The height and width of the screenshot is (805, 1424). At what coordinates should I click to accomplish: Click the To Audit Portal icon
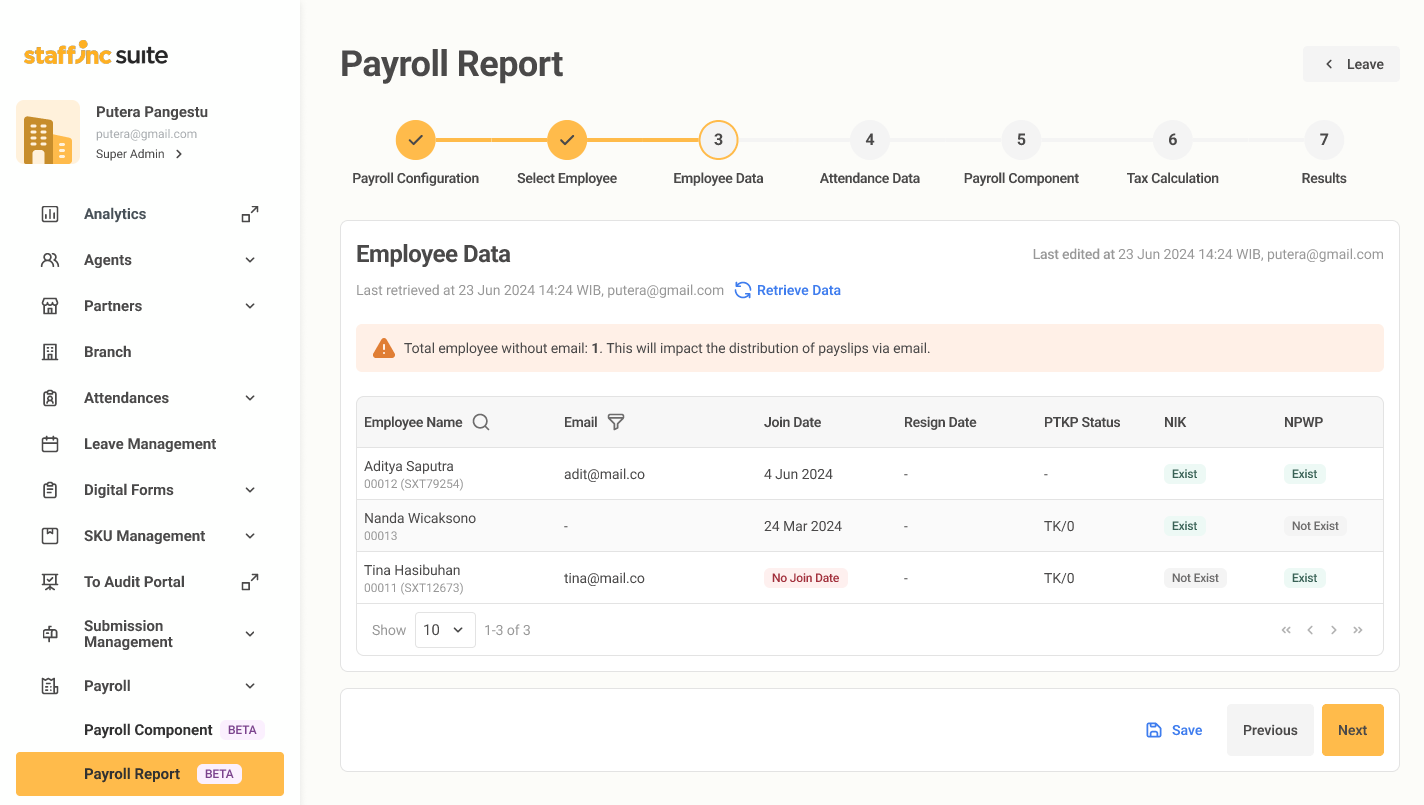pyautogui.click(x=50, y=582)
